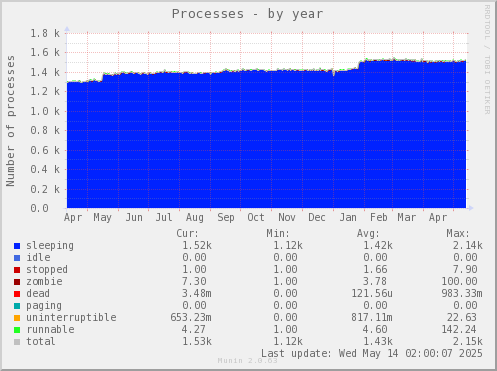
Task: Click the dead legend color swatch
Action: (x=17, y=294)
